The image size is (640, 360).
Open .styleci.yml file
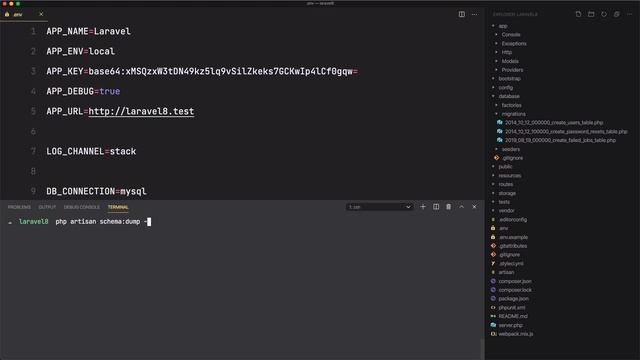click(x=511, y=264)
